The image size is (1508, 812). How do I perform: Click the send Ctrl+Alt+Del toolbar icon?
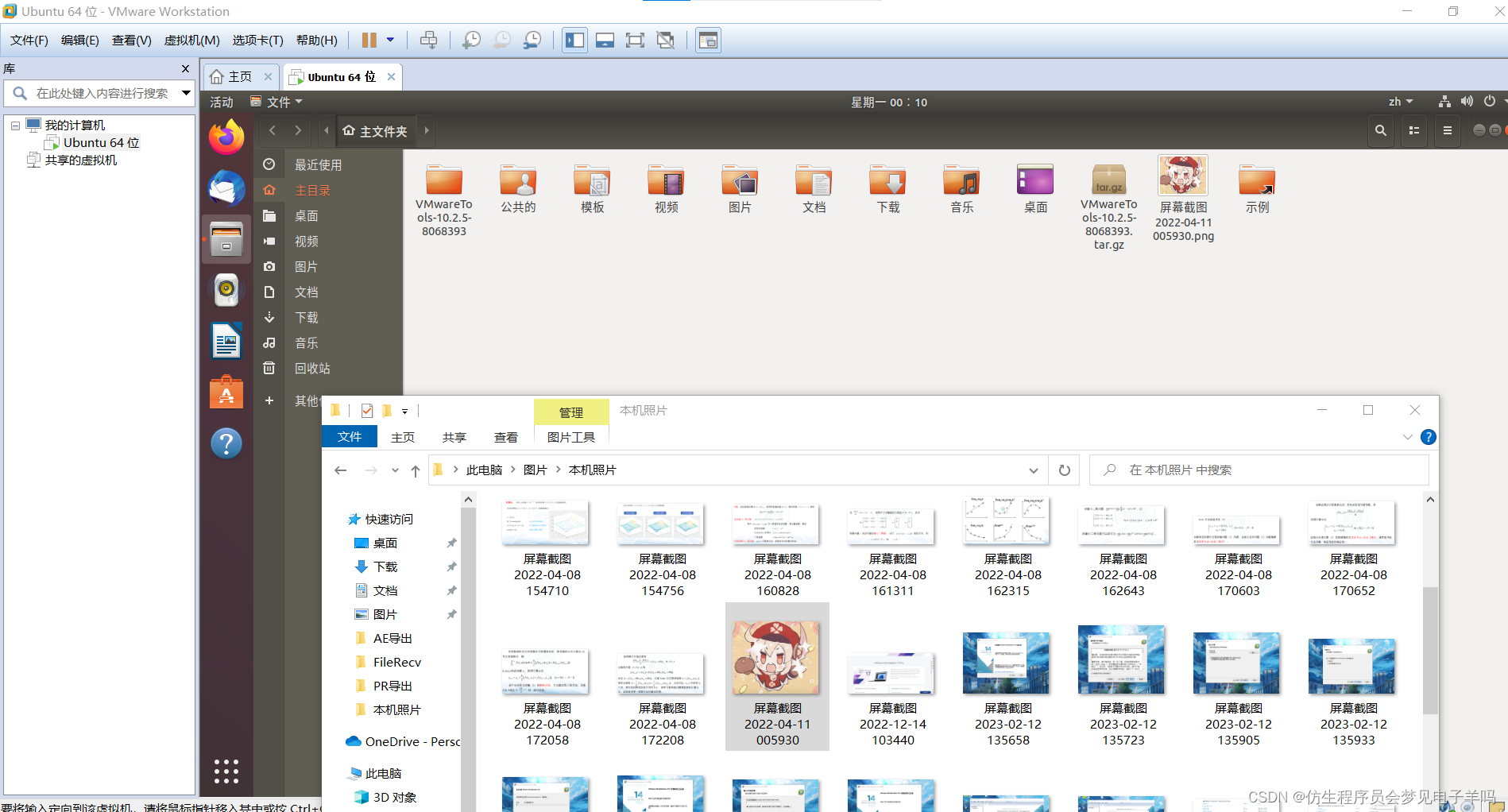point(428,40)
